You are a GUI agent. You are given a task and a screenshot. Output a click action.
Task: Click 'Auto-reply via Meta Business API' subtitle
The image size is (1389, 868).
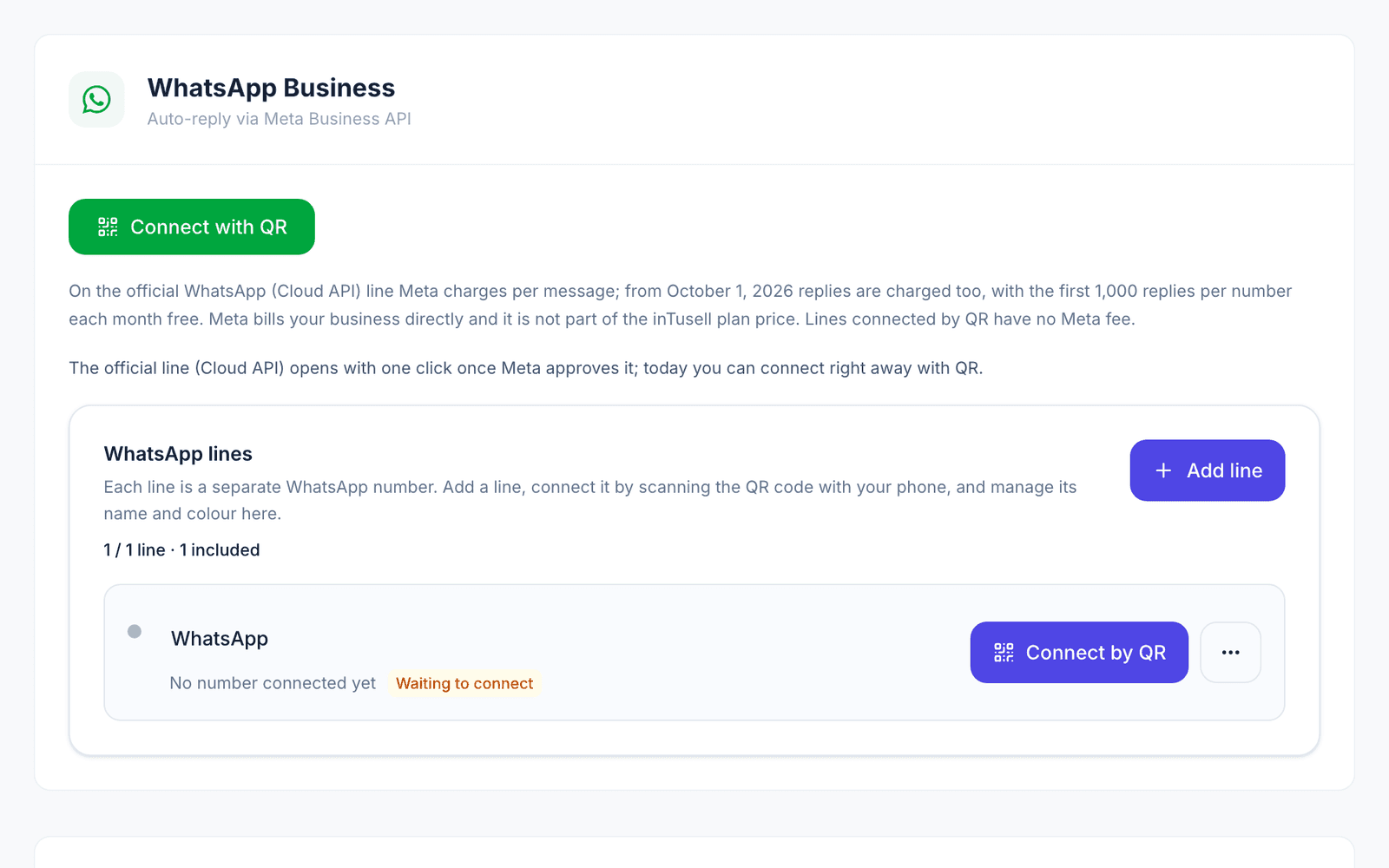pos(279,119)
